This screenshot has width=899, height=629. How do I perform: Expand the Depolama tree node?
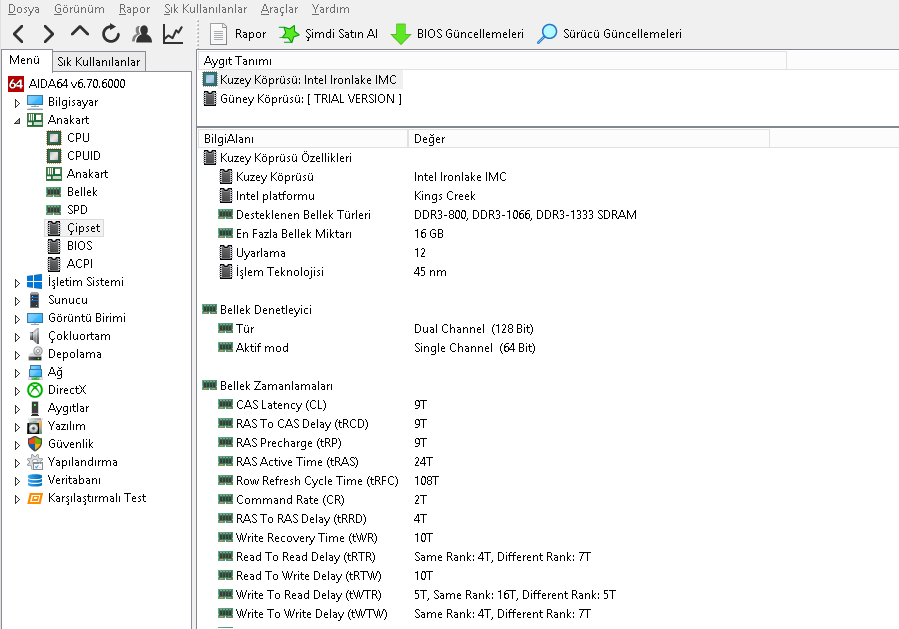[x=17, y=355]
